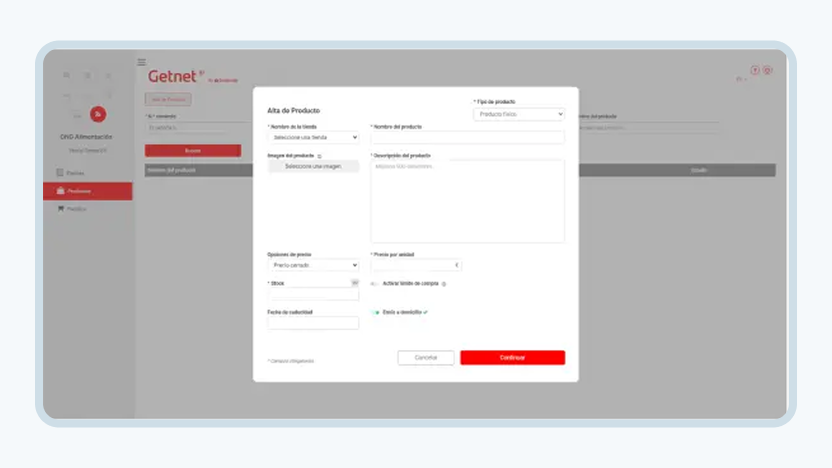Screen dimensions: 832x468
Task: Click info icon next to Activar límite de compra
Action: pyautogui.click(x=444, y=284)
